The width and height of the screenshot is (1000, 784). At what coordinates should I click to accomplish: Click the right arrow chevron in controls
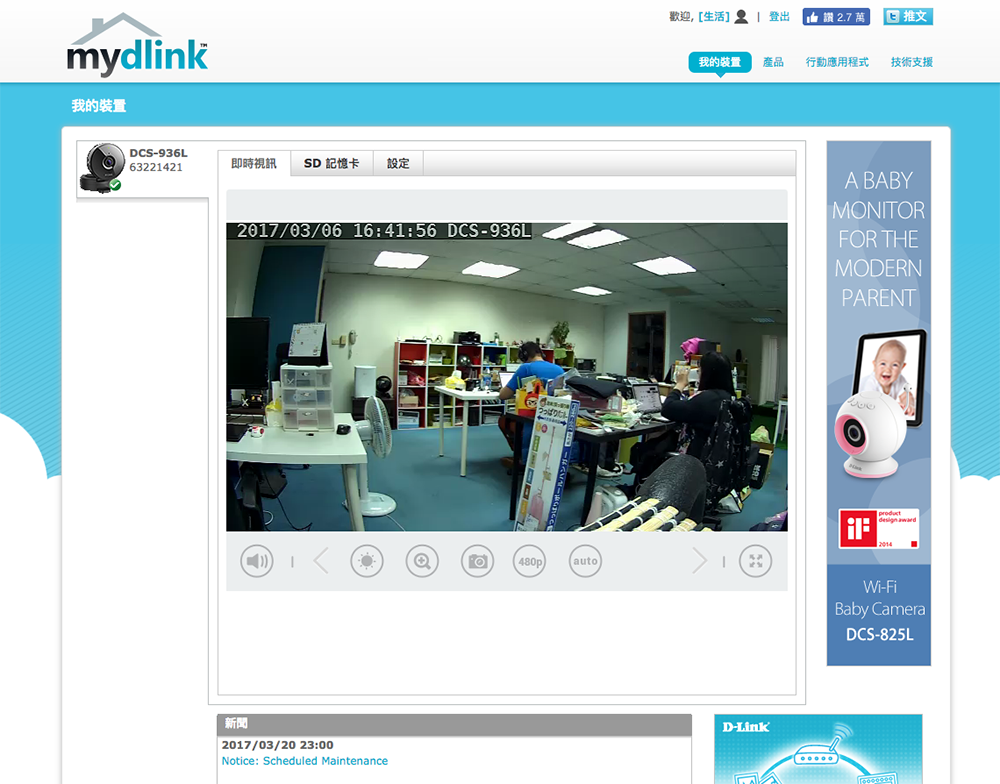[699, 561]
